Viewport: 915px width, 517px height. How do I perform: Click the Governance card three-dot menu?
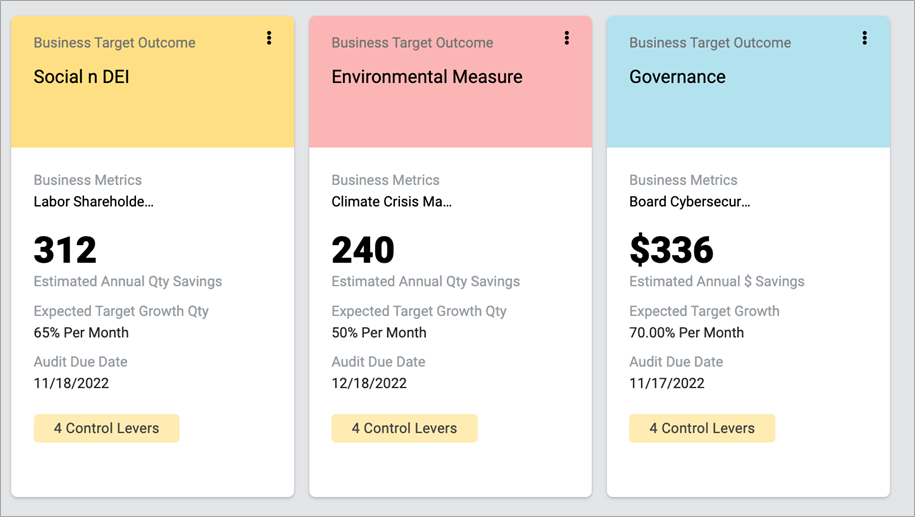click(x=865, y=38)
